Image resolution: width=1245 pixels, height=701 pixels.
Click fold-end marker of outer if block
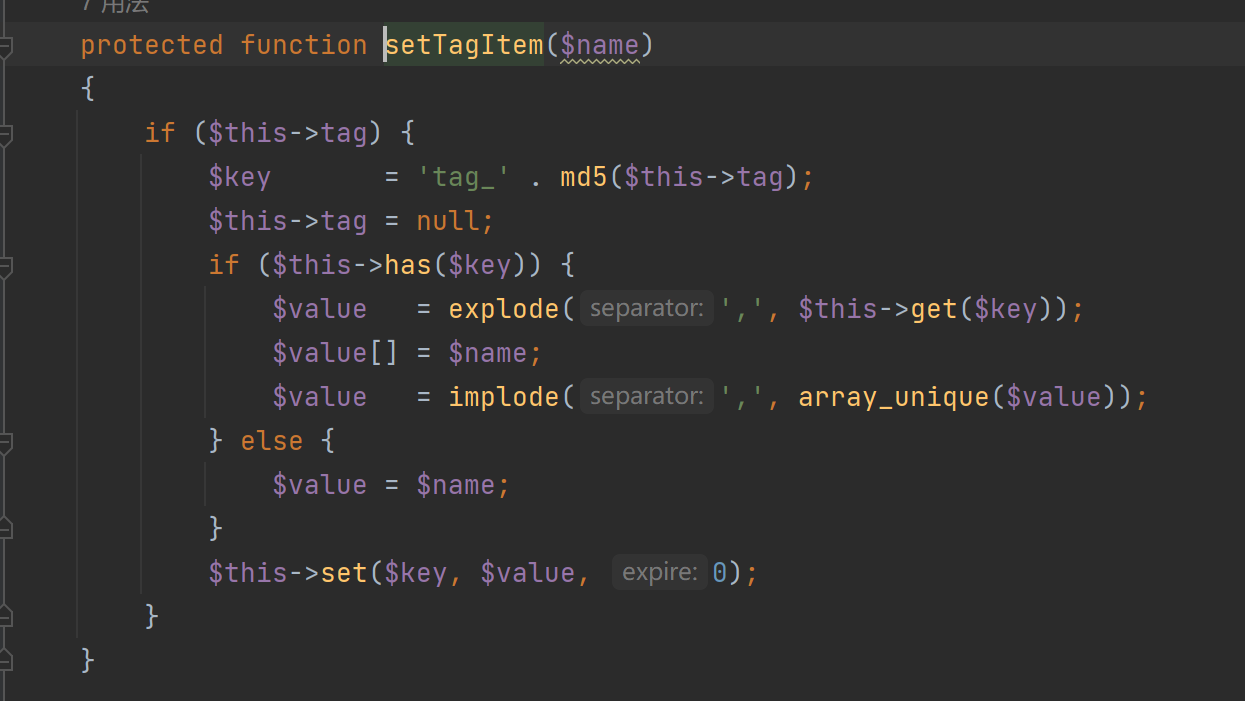click(5, 616)
